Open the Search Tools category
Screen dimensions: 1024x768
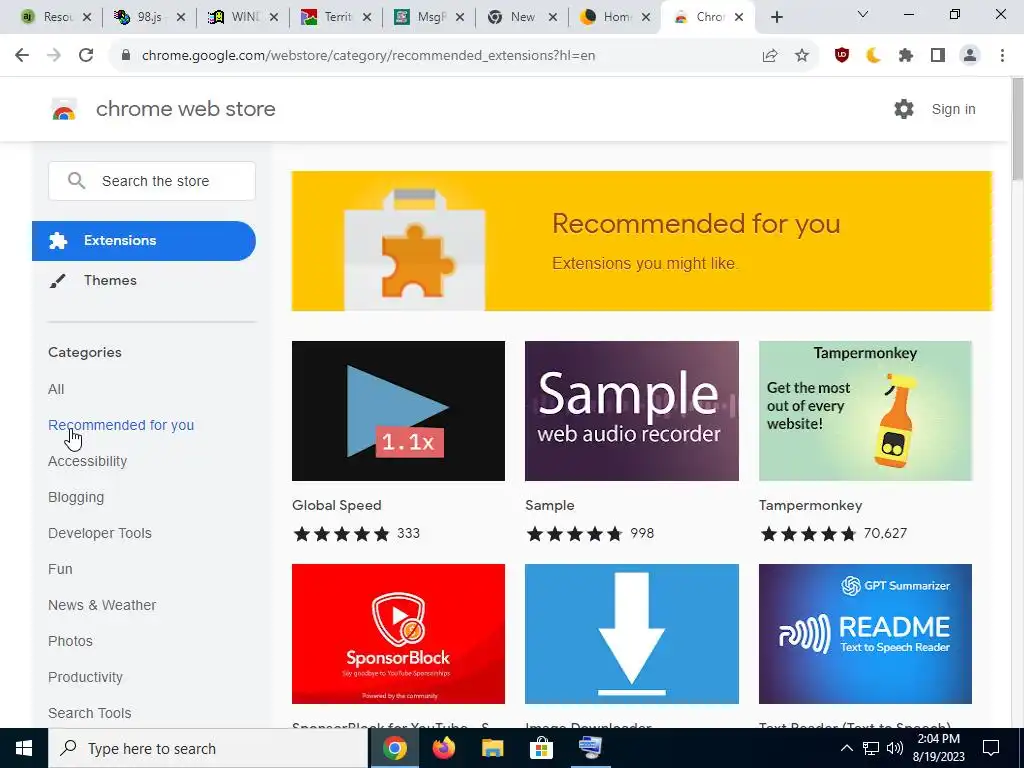tap(89, 713)
